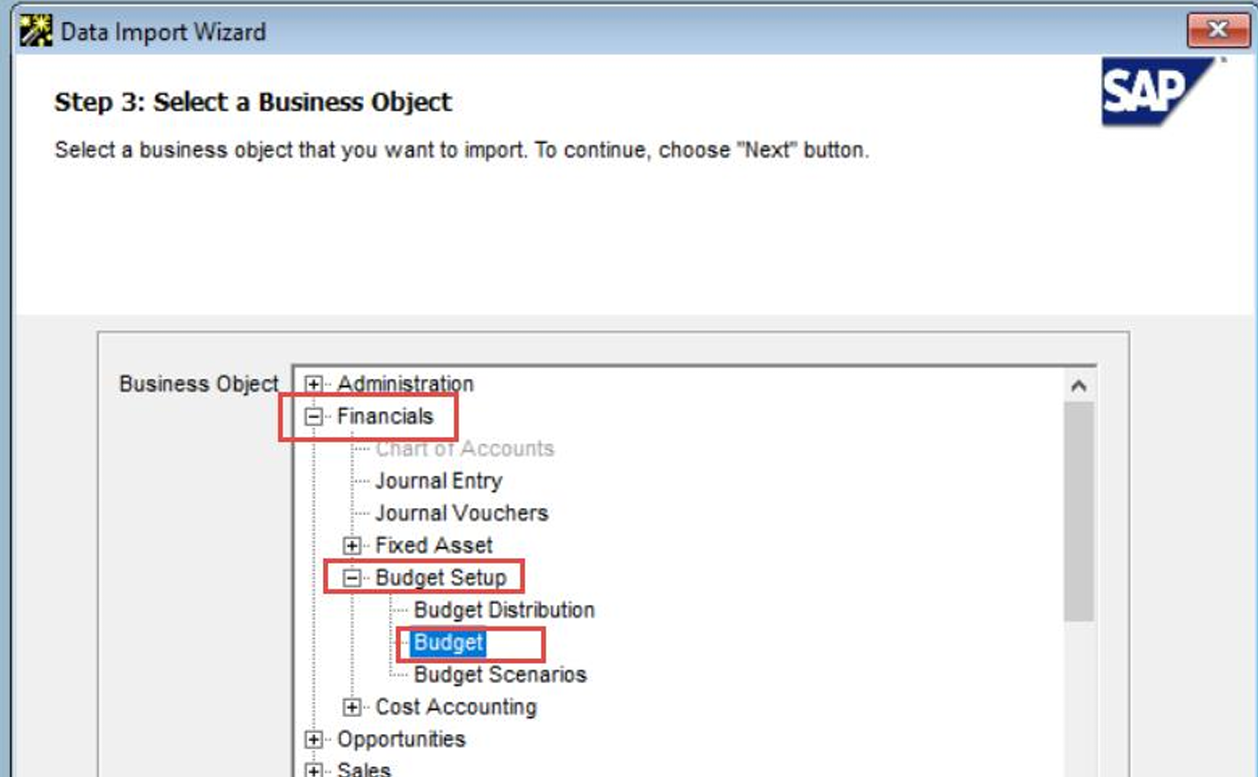Select the Cost Accounting item
The height and width of the screenshot is (777, 1258).
455,707
